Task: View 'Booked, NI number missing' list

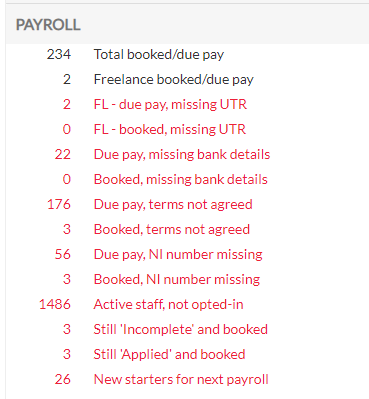Action: pos(177,280)
